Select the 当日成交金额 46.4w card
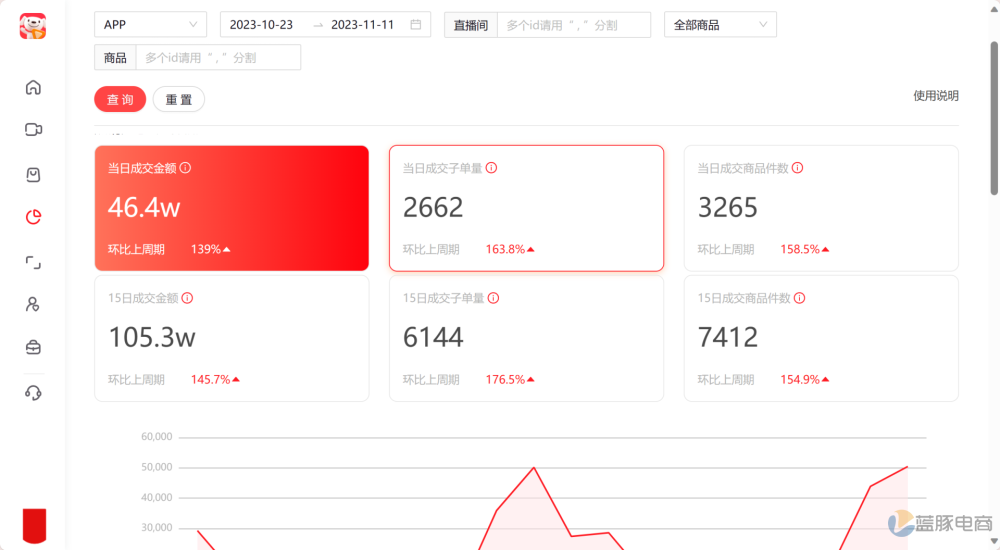1000x550 pixels. click(232, 208)
